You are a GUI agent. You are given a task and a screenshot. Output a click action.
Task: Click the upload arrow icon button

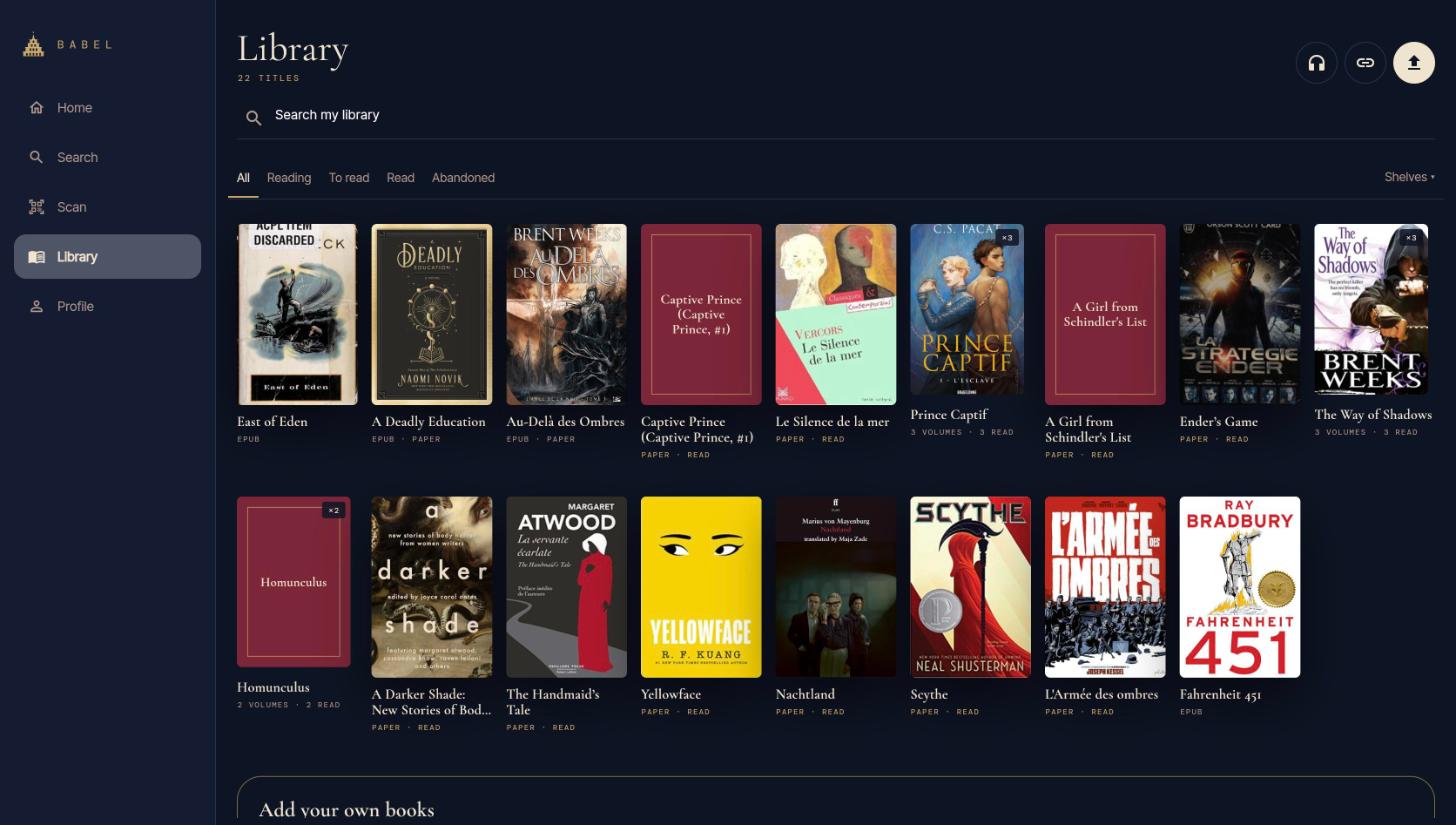(1414, 63)
